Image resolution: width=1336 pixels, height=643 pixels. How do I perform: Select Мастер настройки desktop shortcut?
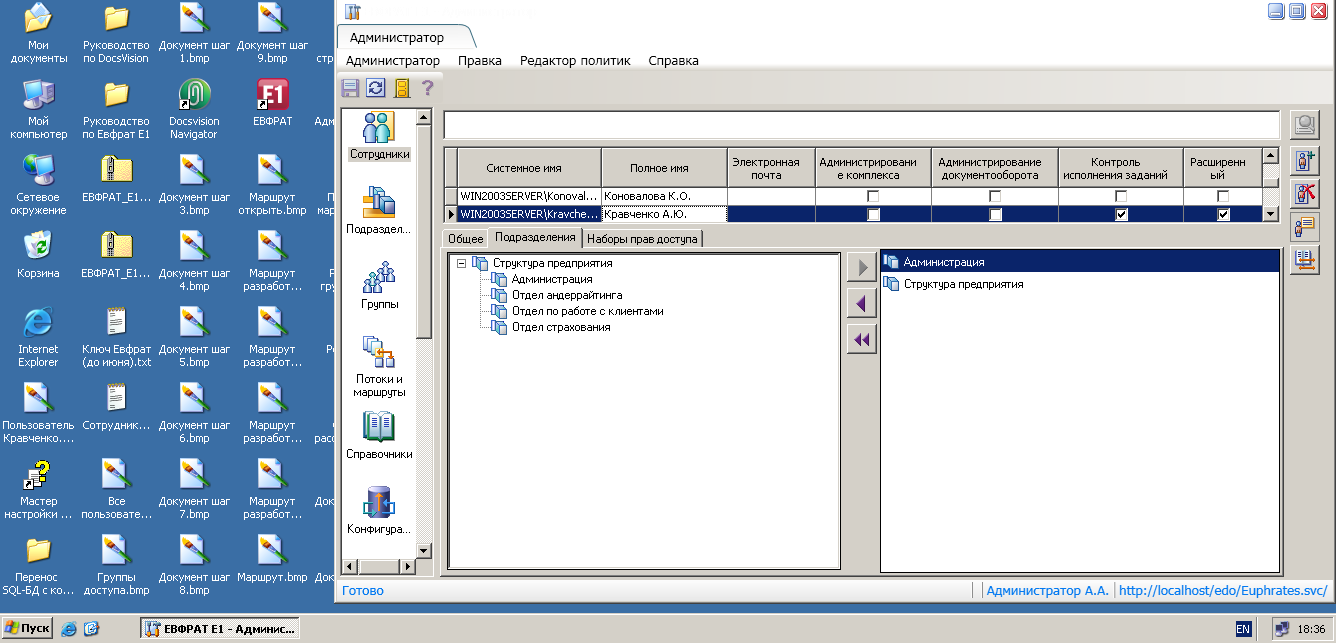point(38,490)
